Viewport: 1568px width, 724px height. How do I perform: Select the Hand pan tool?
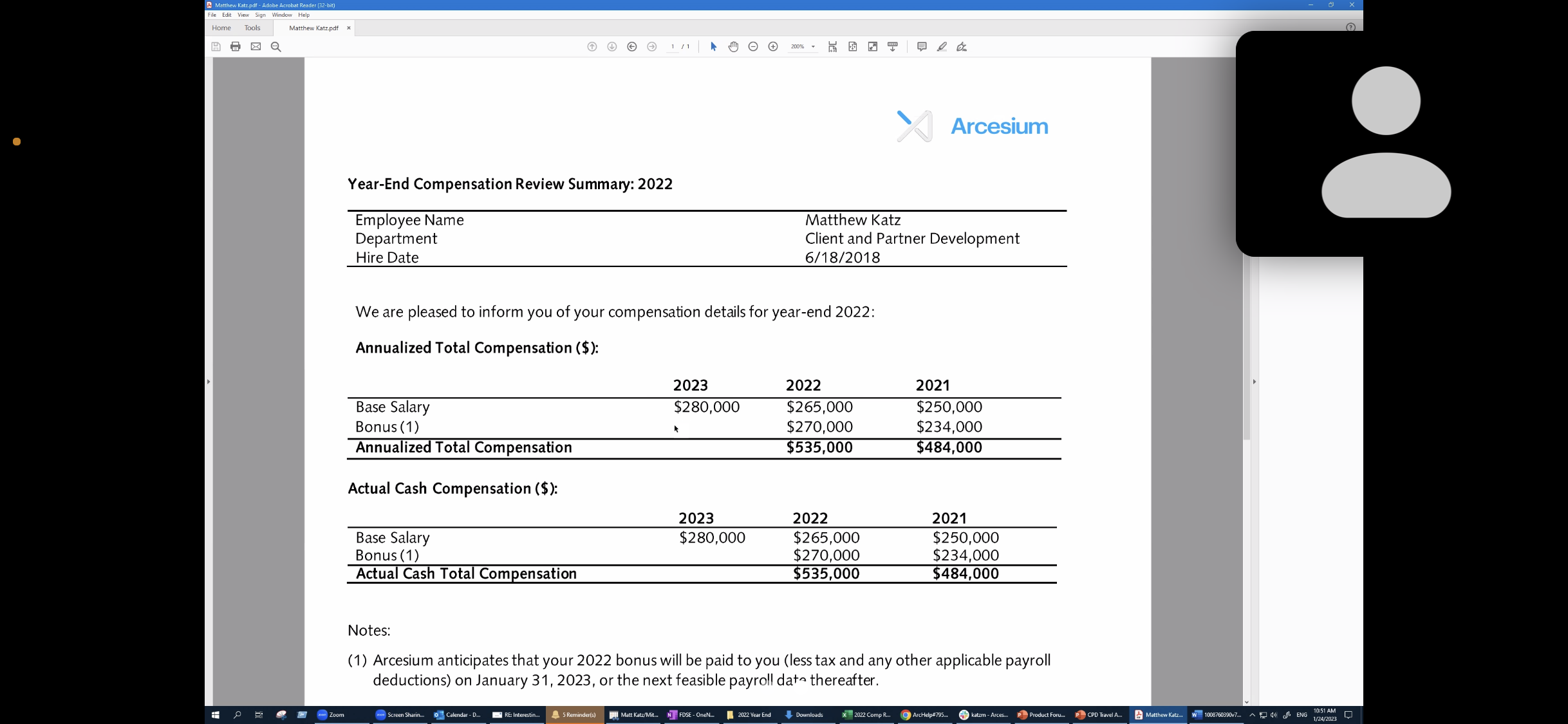[x=733, y=47]
